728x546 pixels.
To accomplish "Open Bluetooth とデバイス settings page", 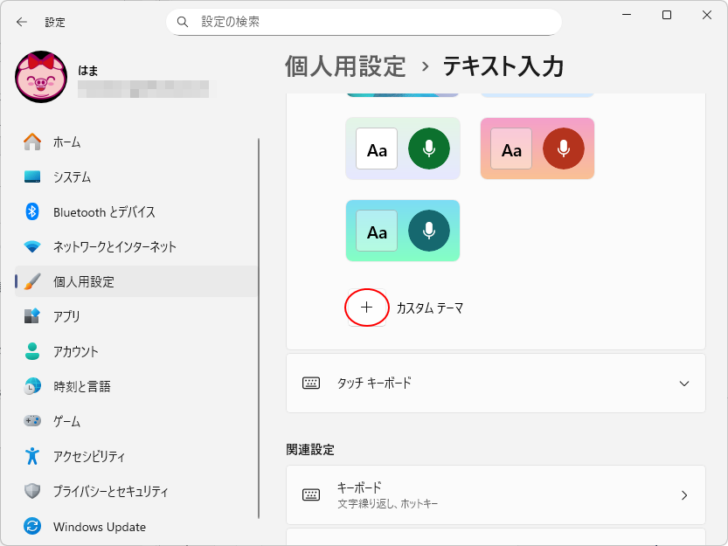I will (104, 212).
